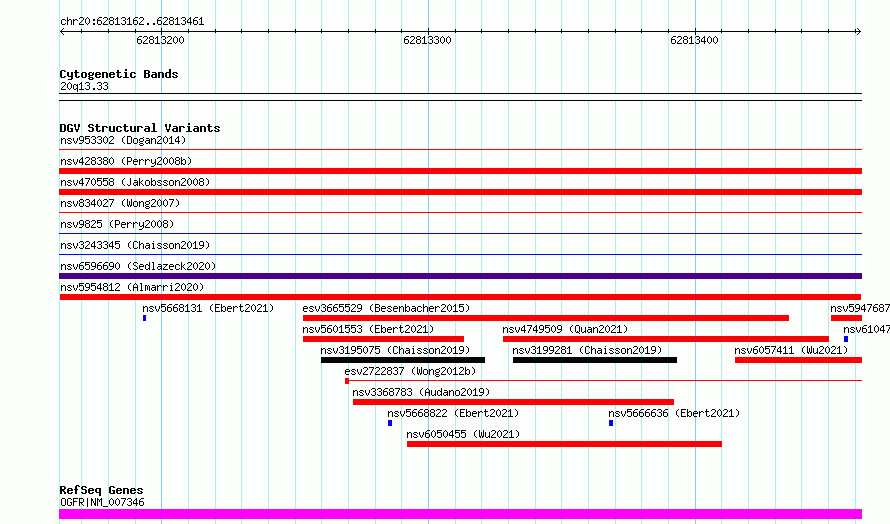Click the partially visible nsv5947687 label
This screenshot has width=890, height=524.
tap(860, 308)
